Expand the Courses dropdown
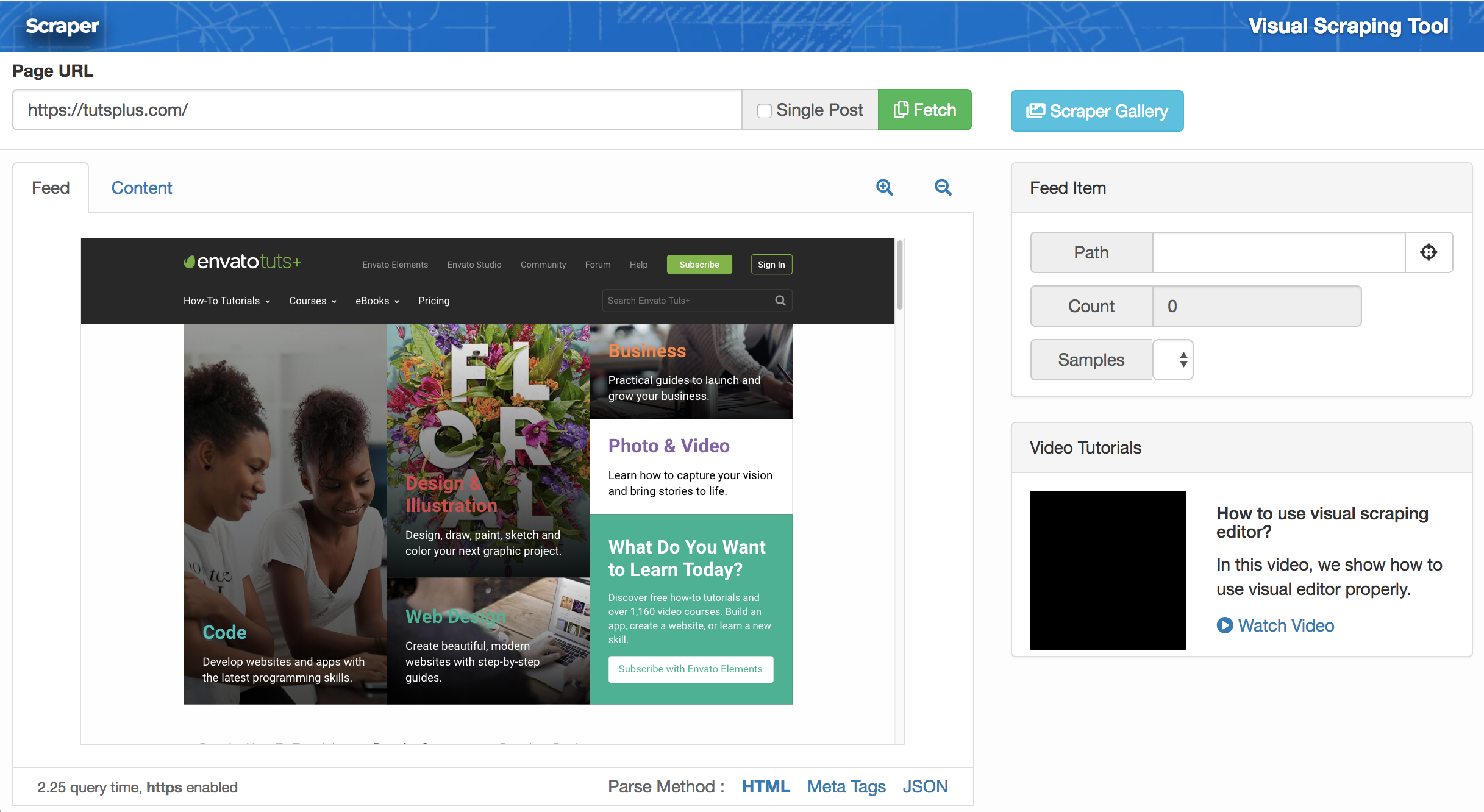 [312, 301]
